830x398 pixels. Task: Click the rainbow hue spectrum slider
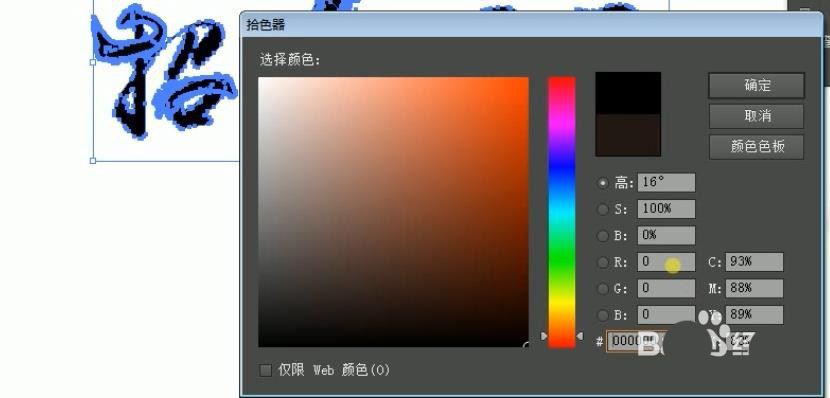pyautogui.click(x=562, y=212)
